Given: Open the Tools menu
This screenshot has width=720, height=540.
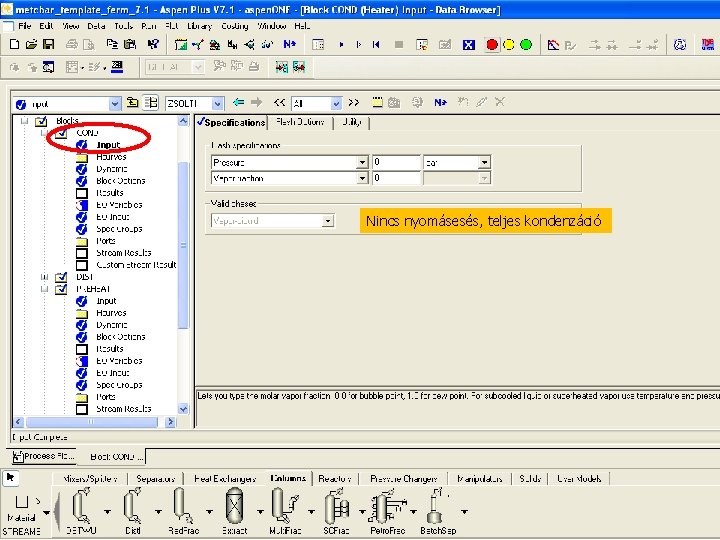Looking at the screenshot, I should [124, 25].
